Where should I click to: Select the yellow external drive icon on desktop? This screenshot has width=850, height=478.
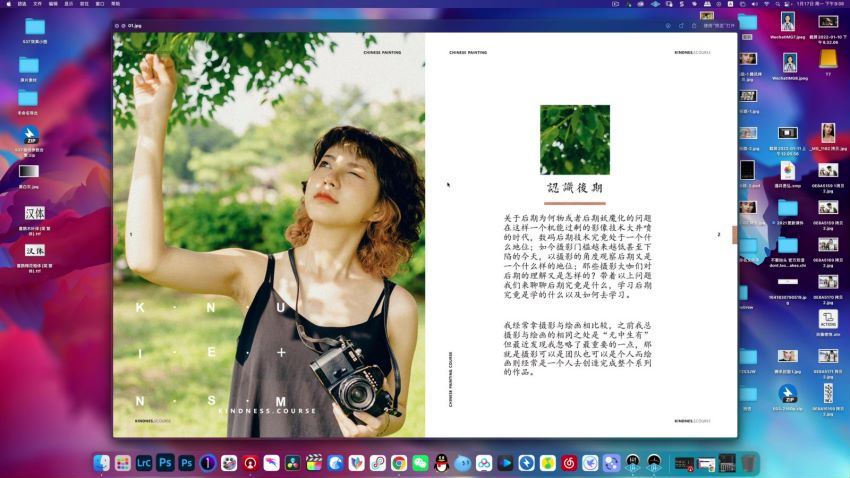828,59
